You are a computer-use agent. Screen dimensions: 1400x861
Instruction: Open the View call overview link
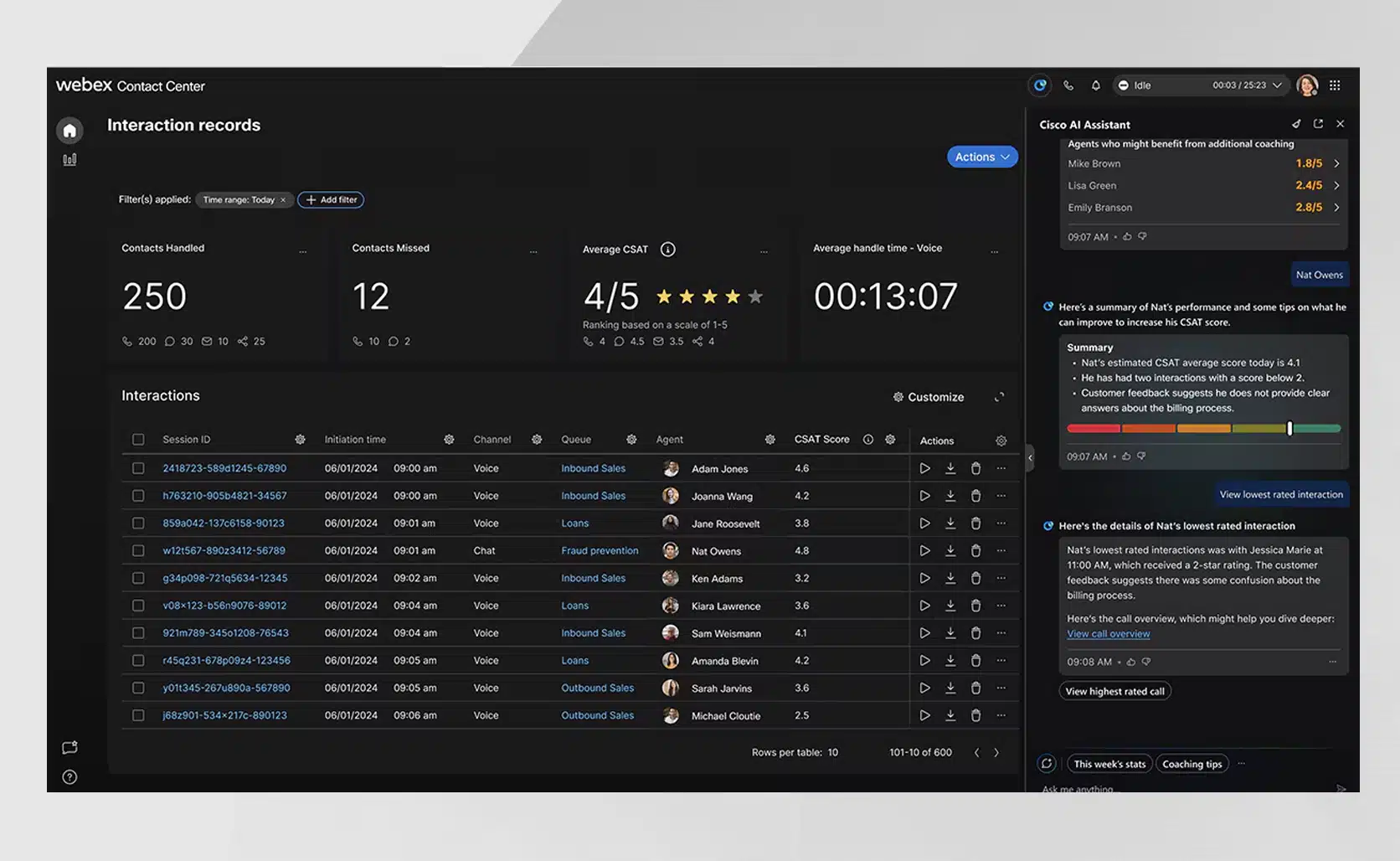pyautogui.click(x=1108, y=634)
